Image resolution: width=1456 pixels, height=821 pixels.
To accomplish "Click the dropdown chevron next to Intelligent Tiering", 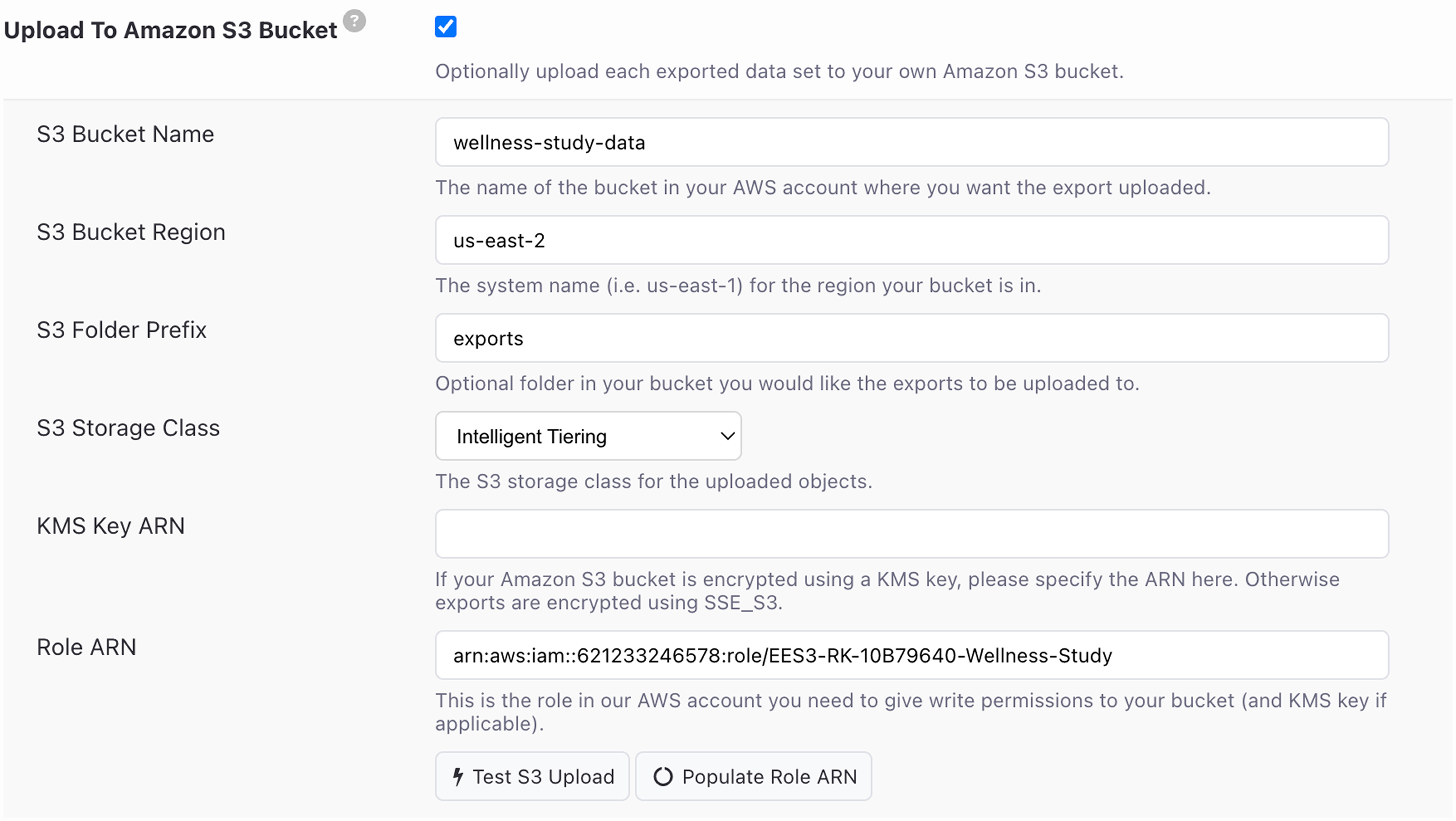I will pos(727,436).
